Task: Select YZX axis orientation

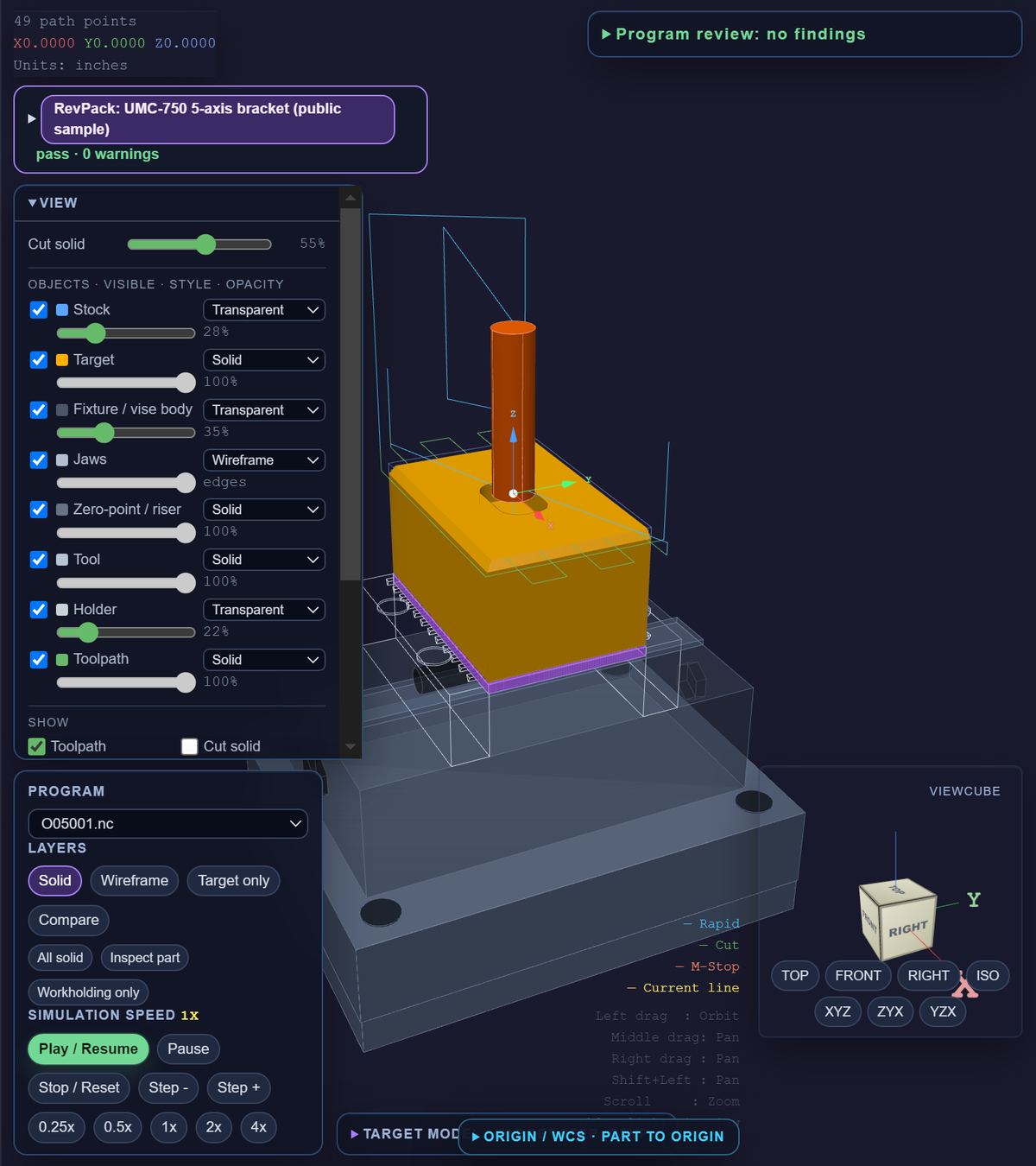Action: (x=943, y=1012)
